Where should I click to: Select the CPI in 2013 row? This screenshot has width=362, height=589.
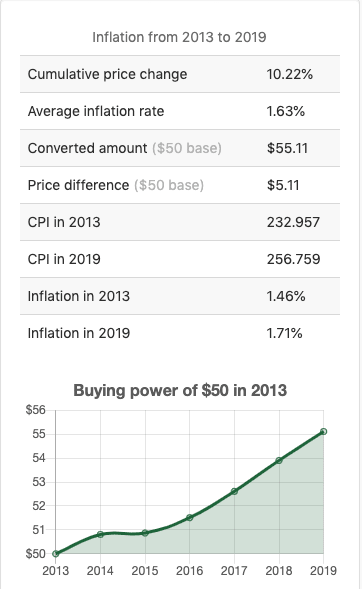click(x=180, y=222)
